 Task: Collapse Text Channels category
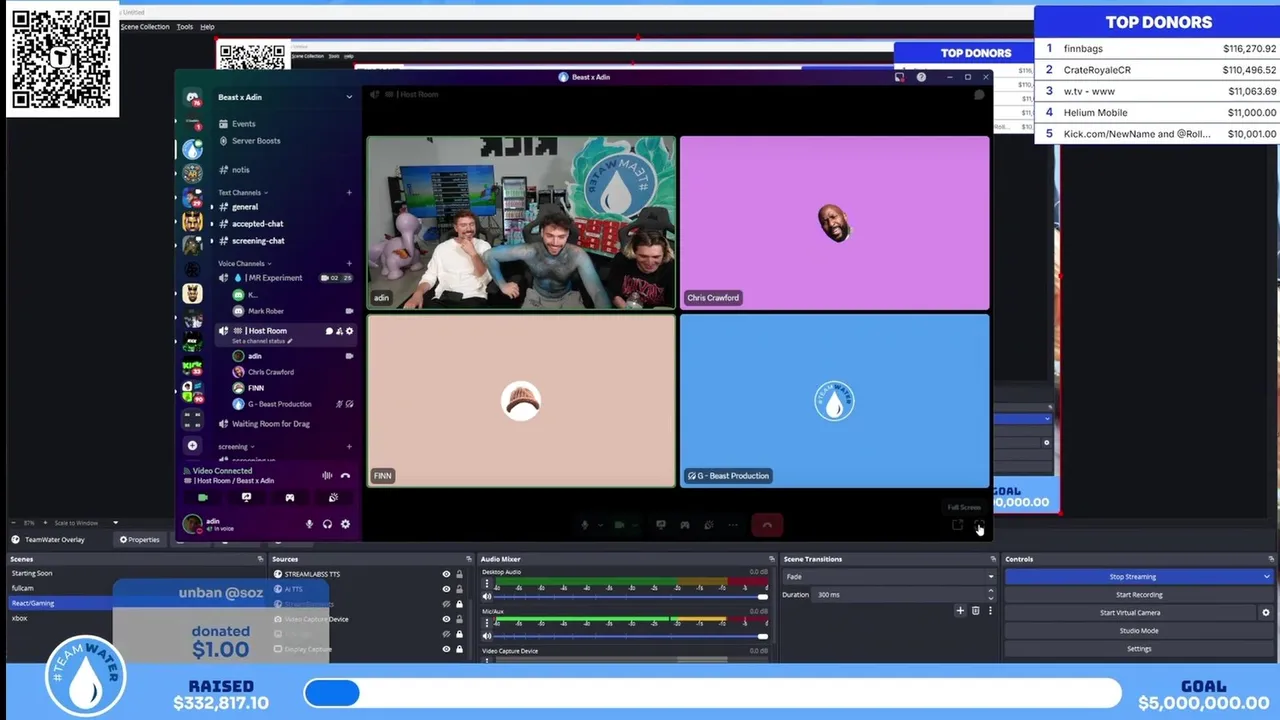coord(242,192)
